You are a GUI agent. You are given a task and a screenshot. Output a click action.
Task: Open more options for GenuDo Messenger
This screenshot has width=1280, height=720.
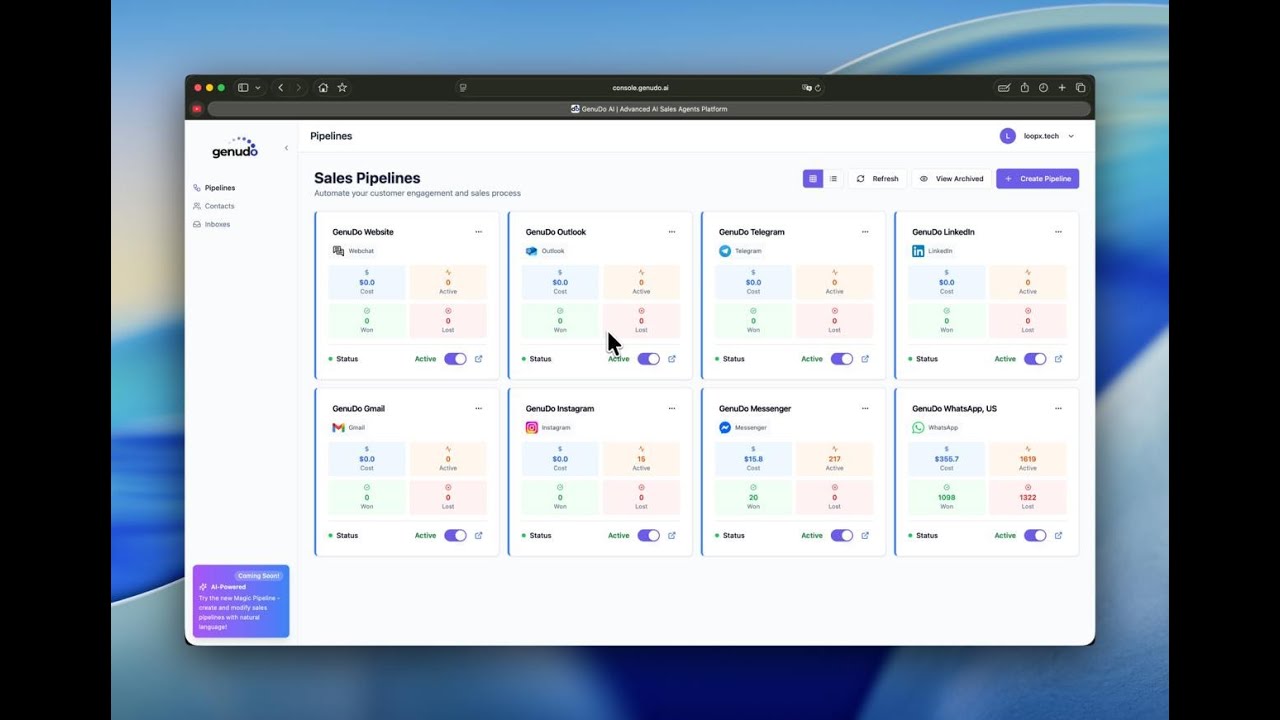pyautogui.click(x=865, y=408)
